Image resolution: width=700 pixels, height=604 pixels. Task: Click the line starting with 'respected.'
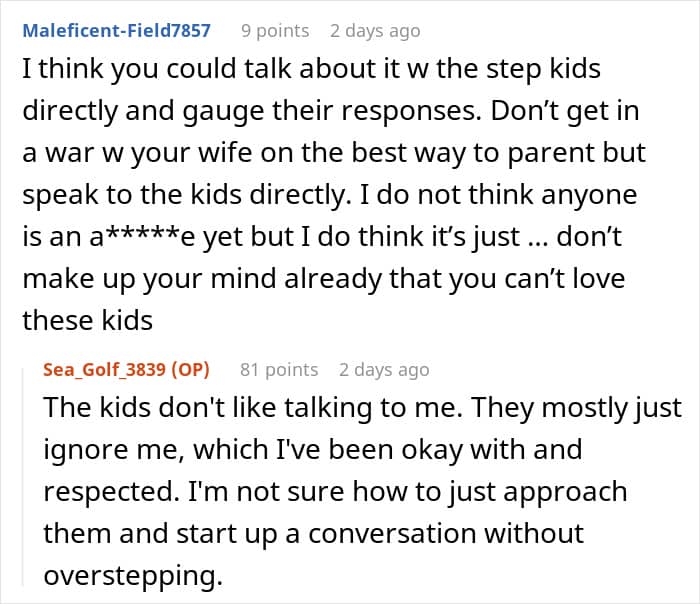pos(335,492)
